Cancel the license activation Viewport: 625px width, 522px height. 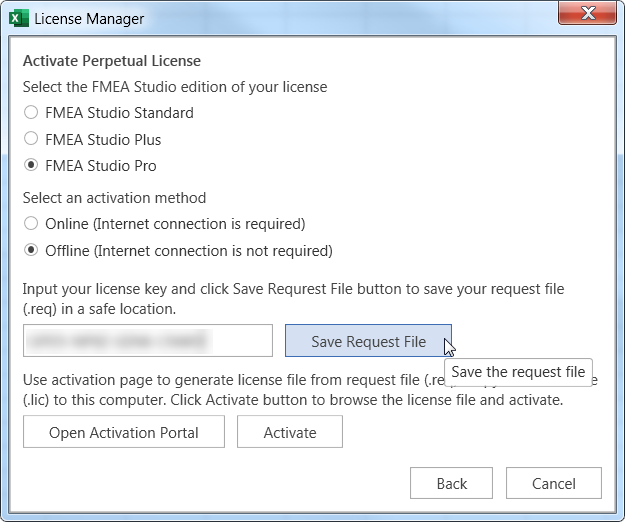click(x=554, y=483)
